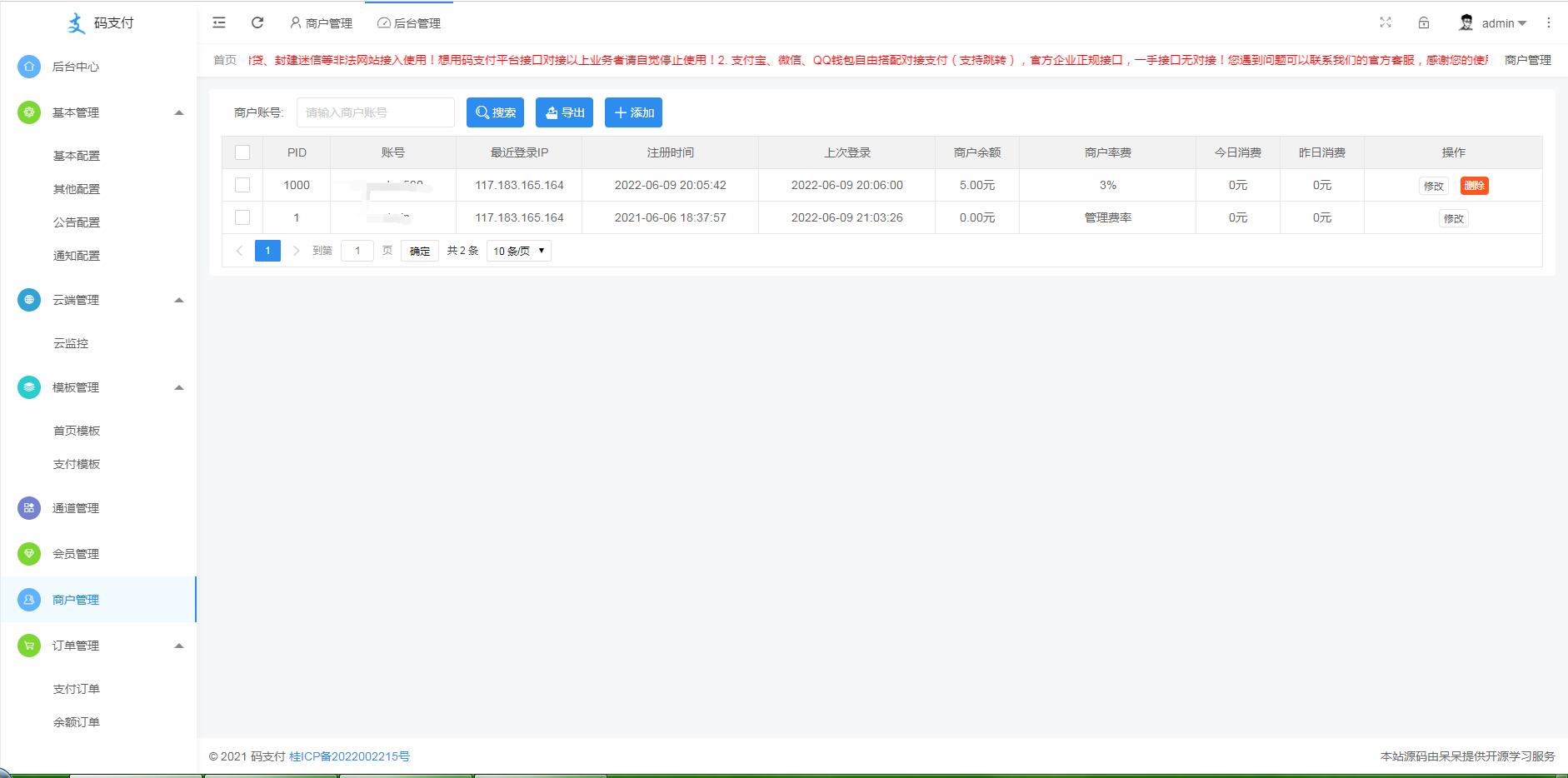This screenshot has height=778, width=1568.
Task: Open the vertical three-dot more menu
Action: pyautogui.click(x=1549, y=22)
